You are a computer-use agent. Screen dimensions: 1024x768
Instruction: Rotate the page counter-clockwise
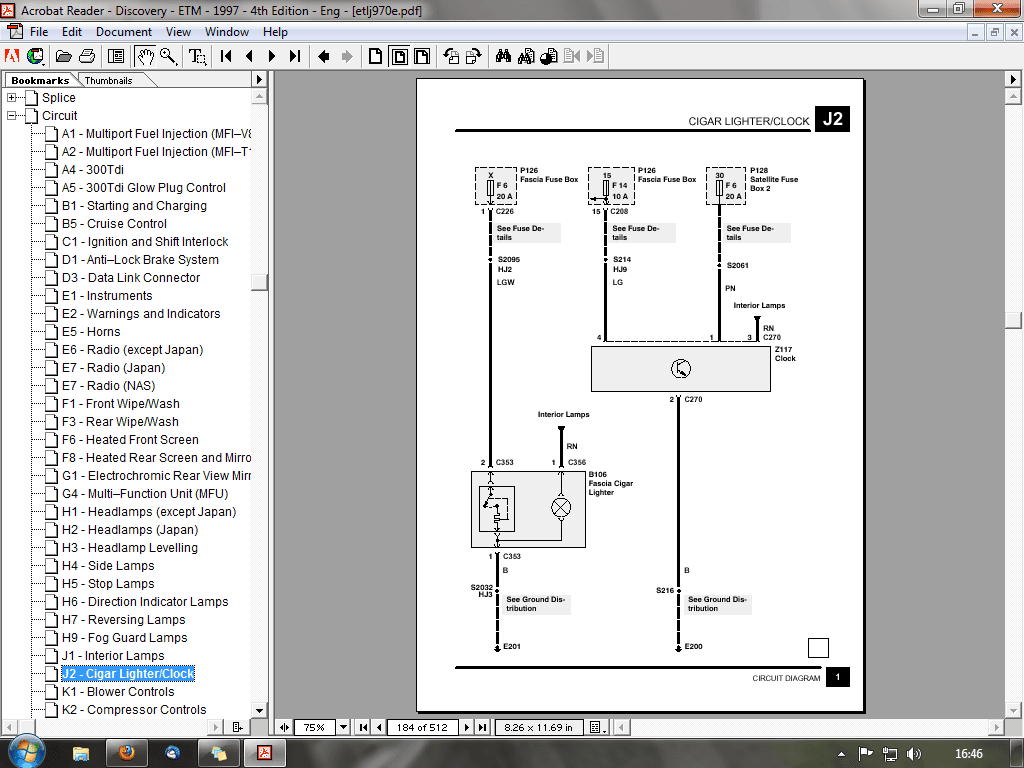tap(451, 57)
